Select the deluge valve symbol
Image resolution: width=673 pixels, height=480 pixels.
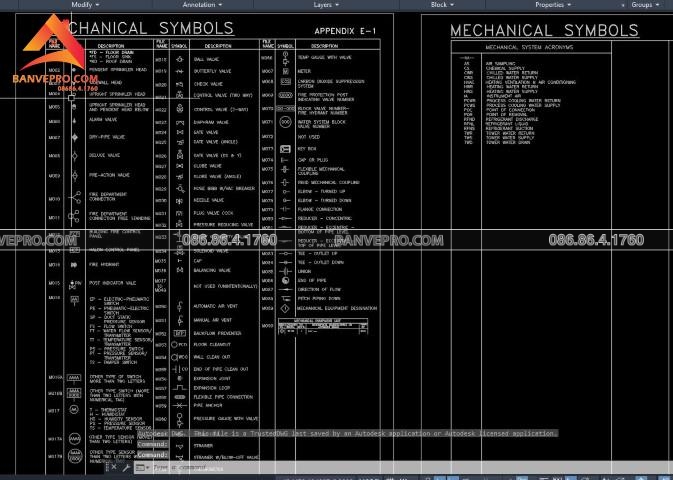[x=75, y=155]
